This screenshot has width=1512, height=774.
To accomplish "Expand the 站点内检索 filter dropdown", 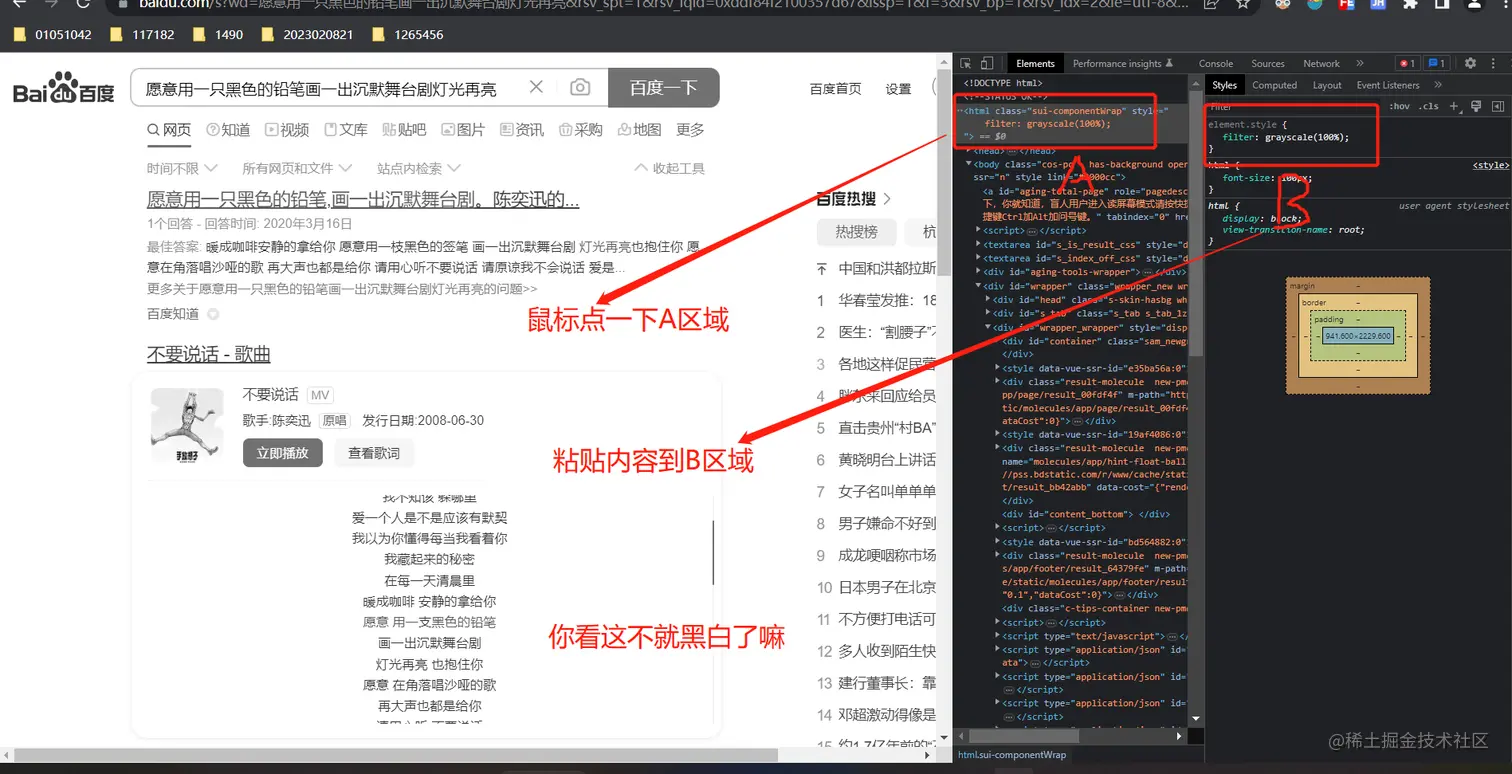I will [x=419, y=168].
